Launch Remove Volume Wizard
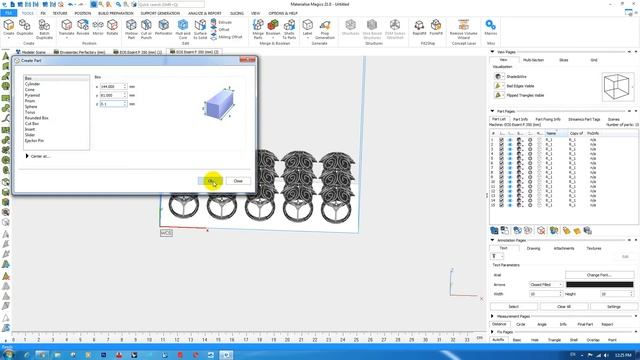The image size is (640, 360). [x=463, y=29]
